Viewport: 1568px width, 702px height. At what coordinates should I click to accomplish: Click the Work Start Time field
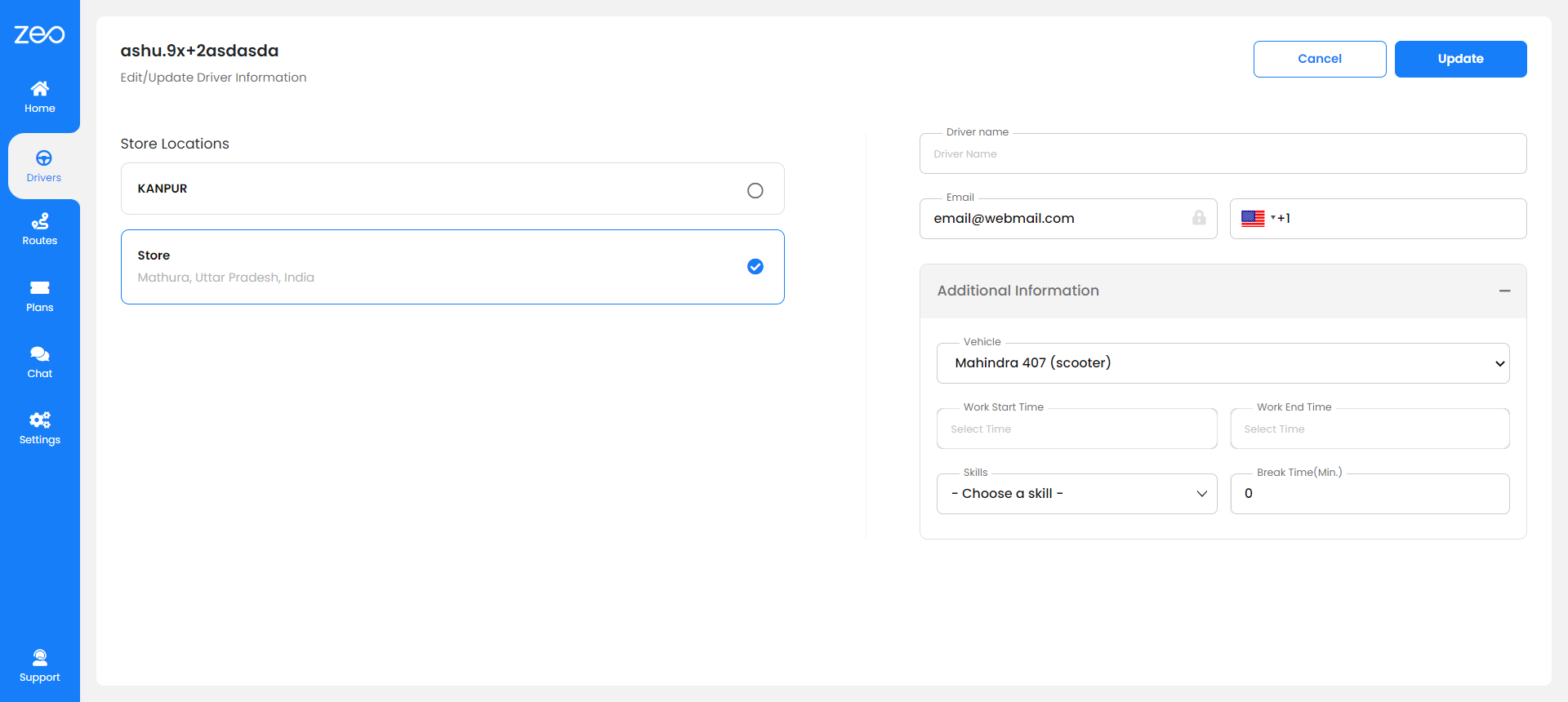coord(1076,429)
